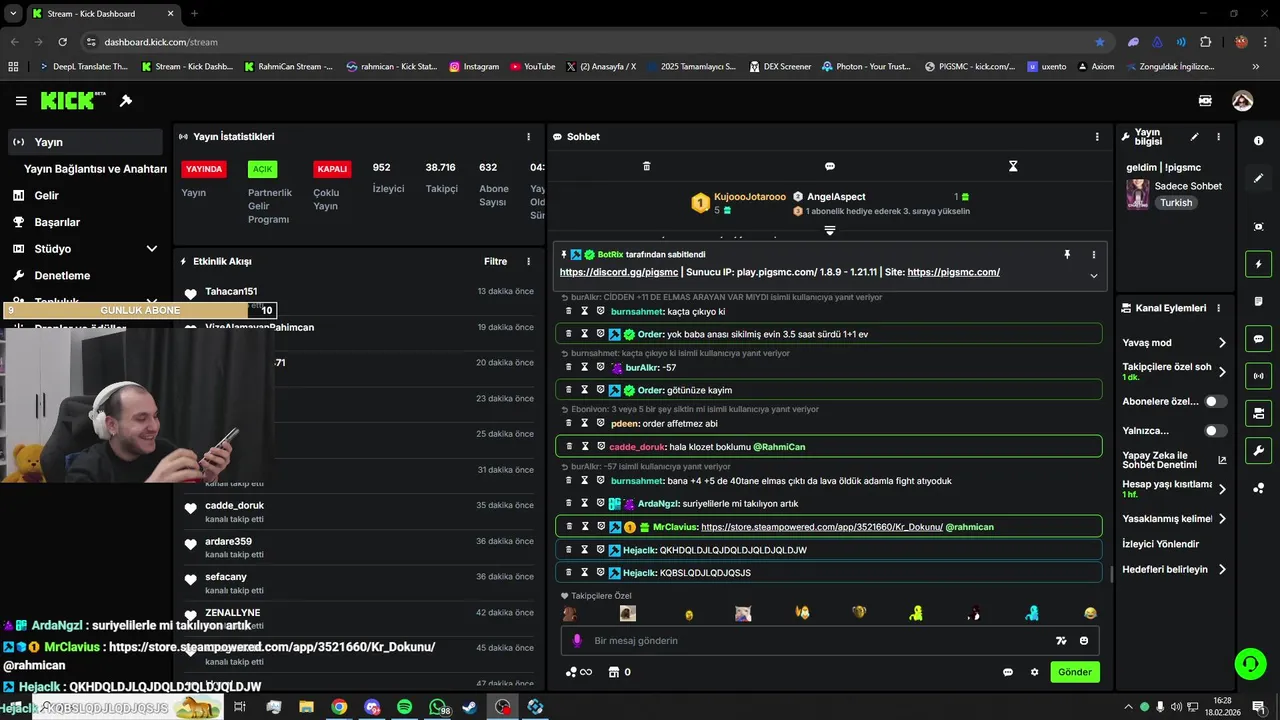Screen dimensions: 1280x720
Task: Open the Filtre option in Etkinlik Akışı
Action: (x=495, y=262)
